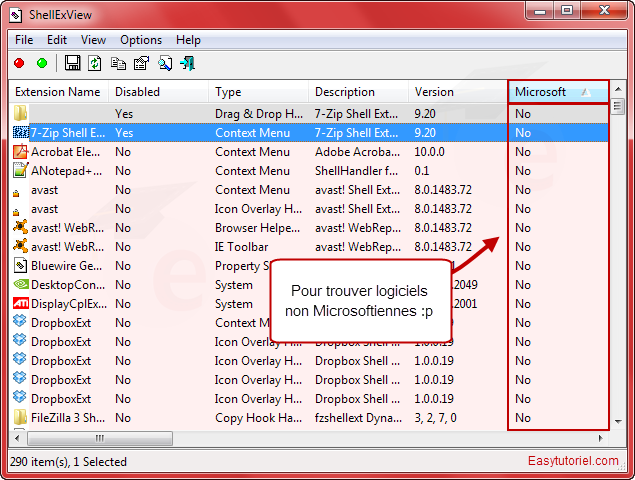Select the Acrobat Ele... extension name
Image resolution: width=635 pixels, height=480 pixels.
[x=66, y=152]
